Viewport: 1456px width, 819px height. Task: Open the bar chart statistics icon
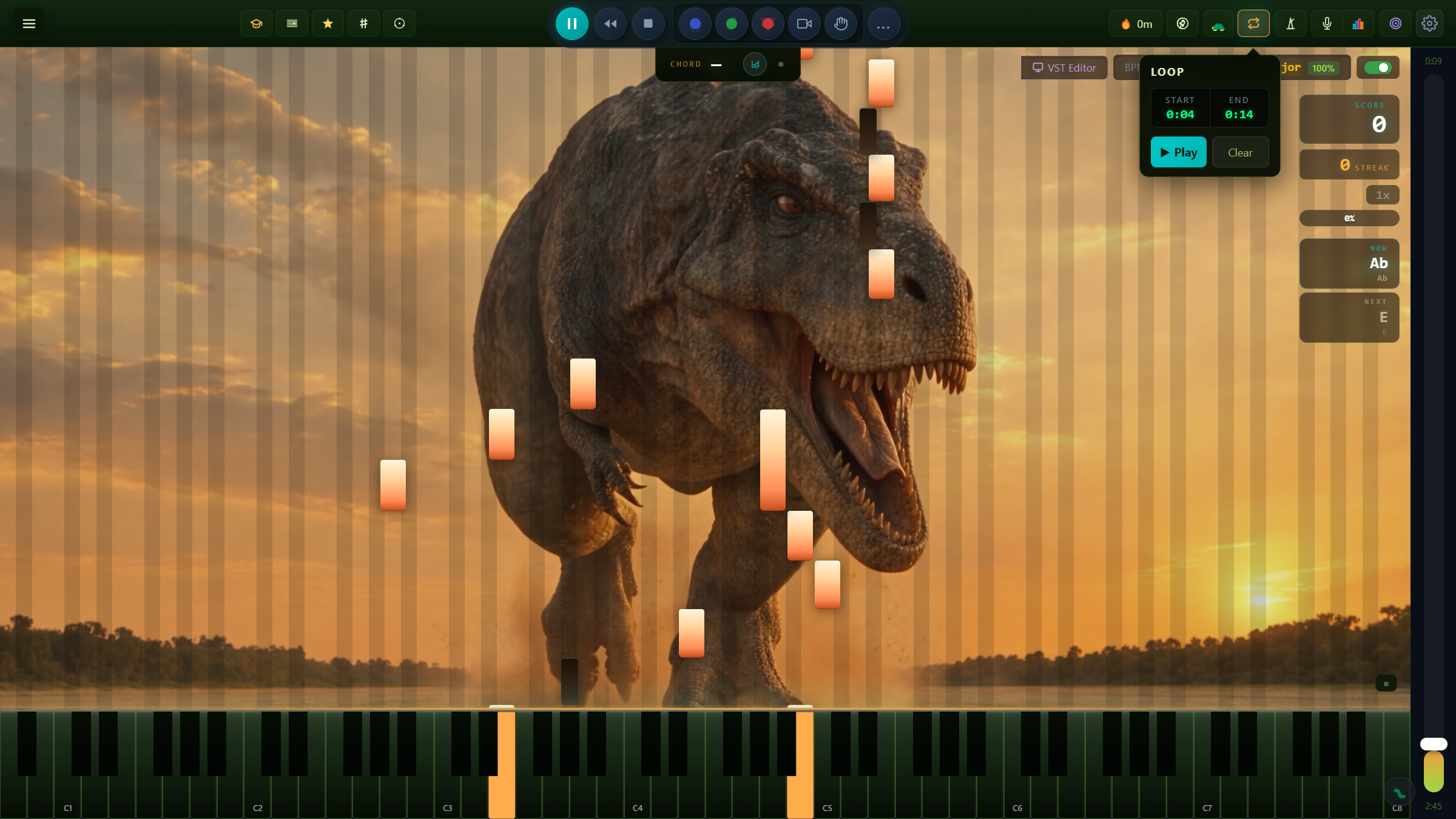point(1358,24)
